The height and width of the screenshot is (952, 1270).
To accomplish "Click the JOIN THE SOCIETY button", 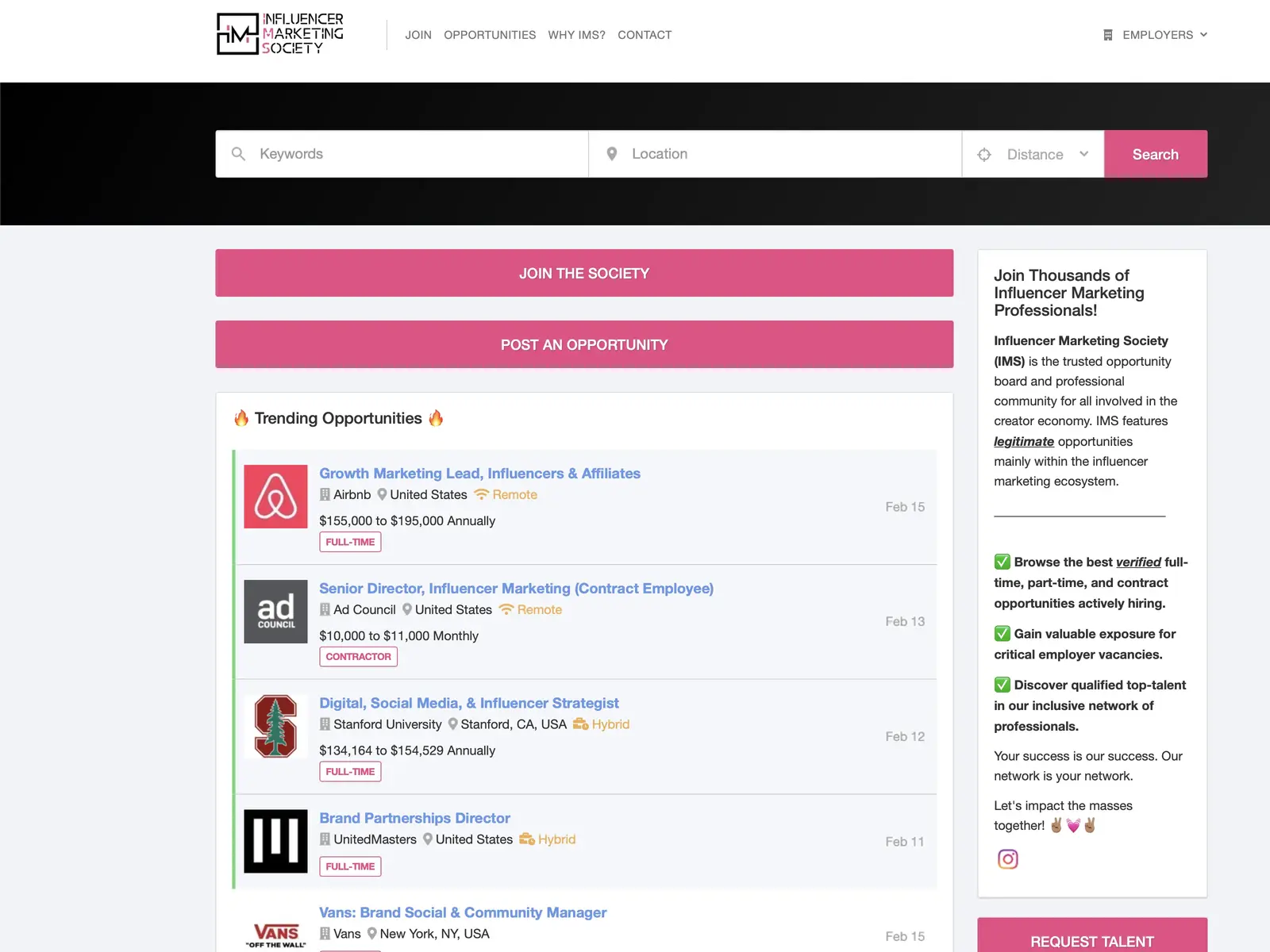I will tap(584, 273).
